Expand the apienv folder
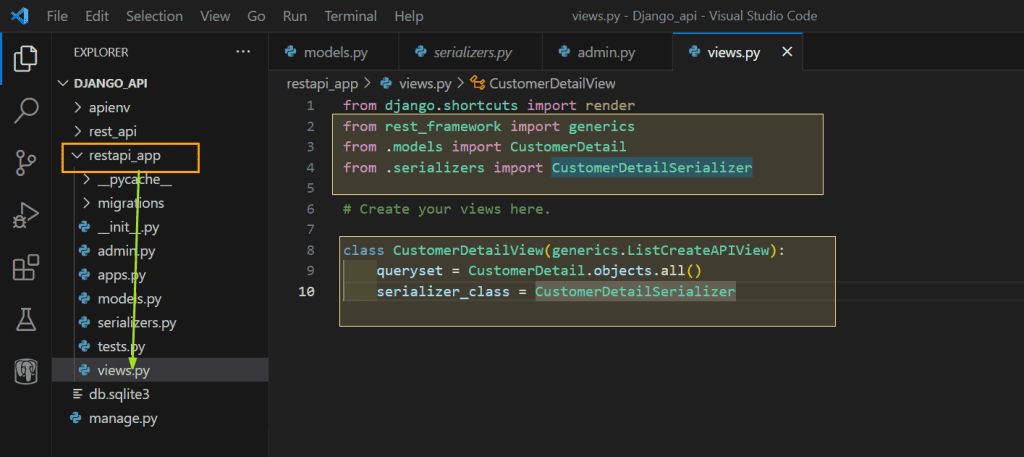The width and height of the screenshot is (1024, 457). (77, 107)
